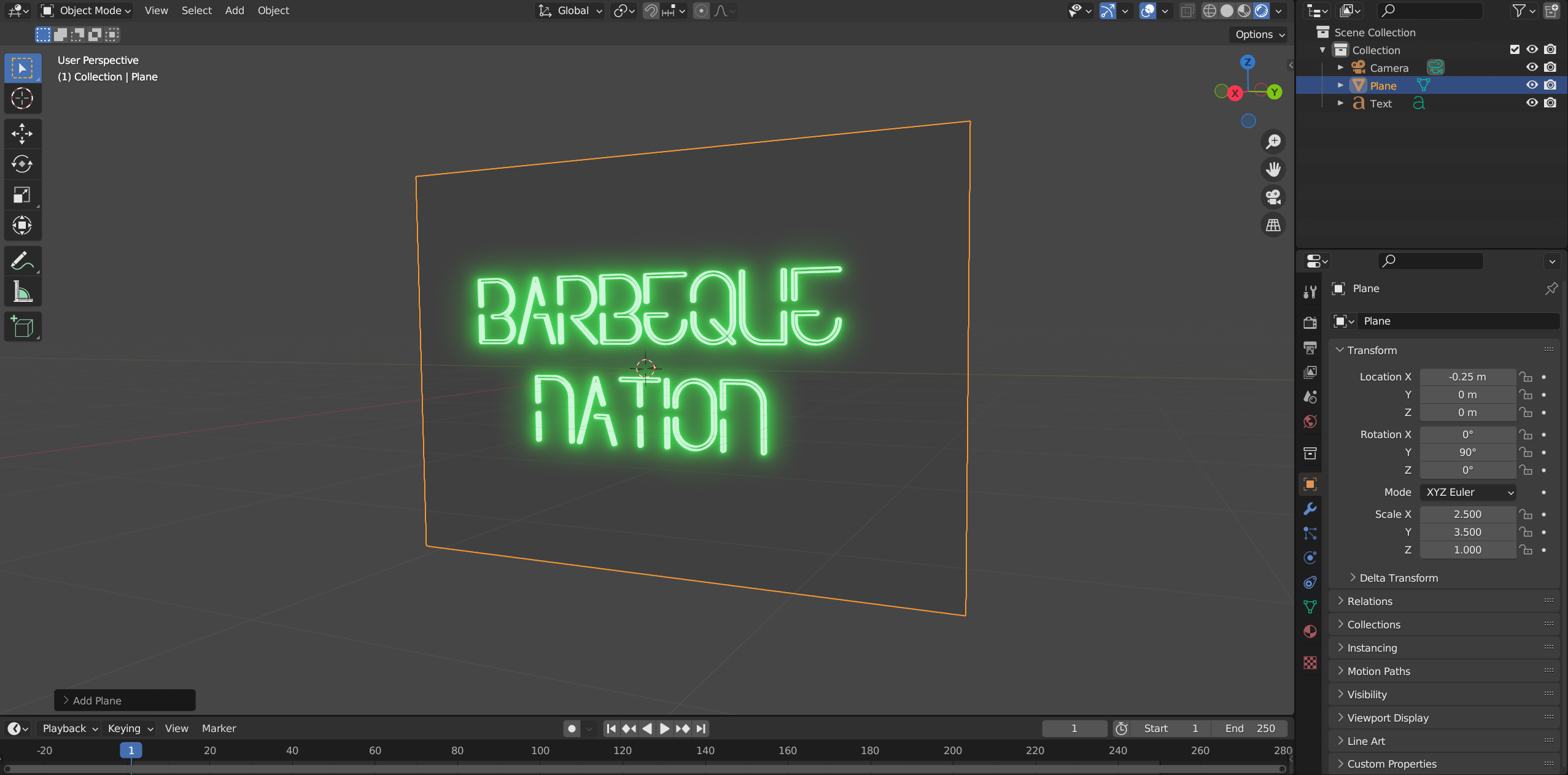
Task: Open the Add menu
Action: [x=235, y=10]
